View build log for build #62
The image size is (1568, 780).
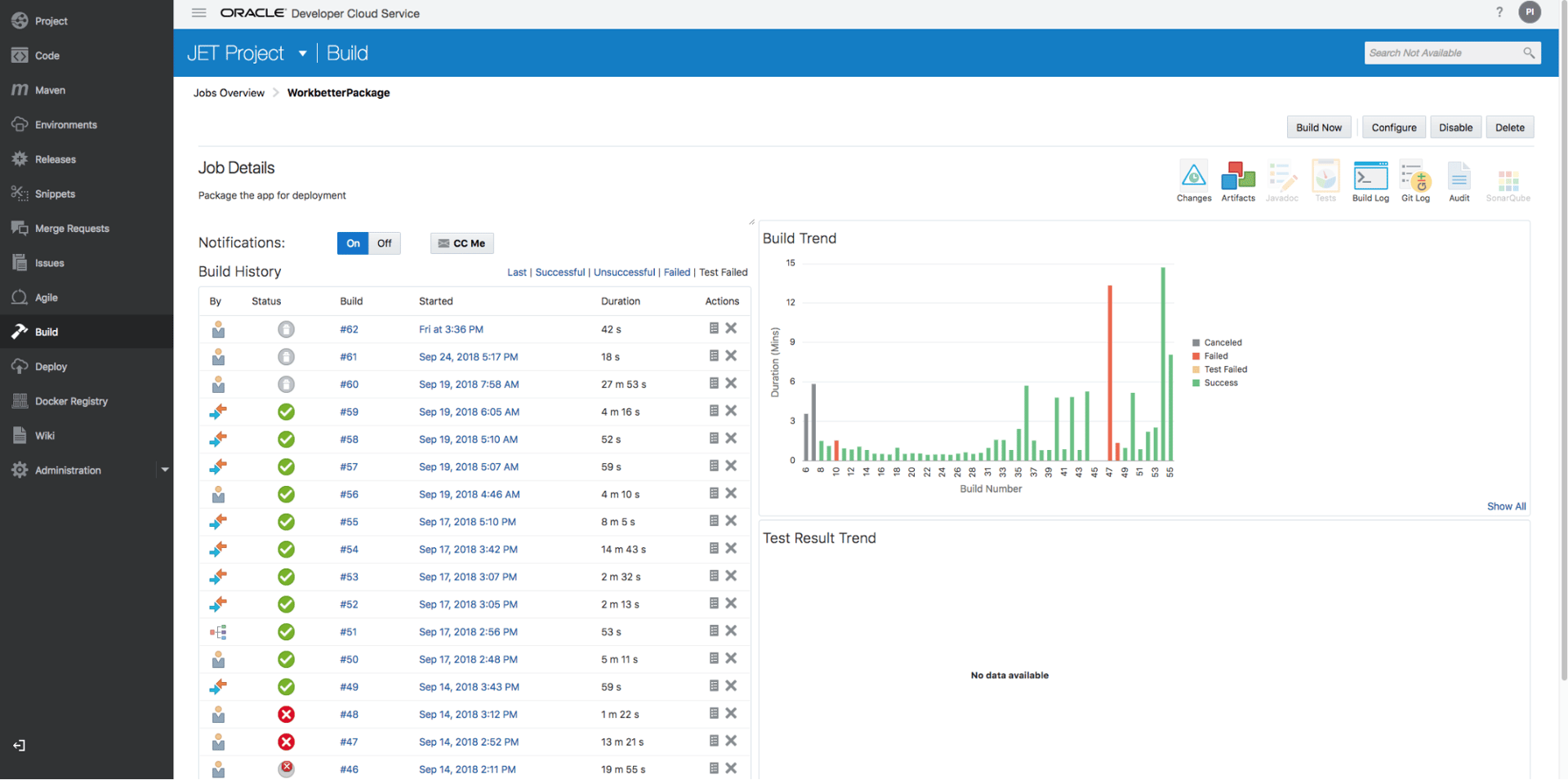click(714, 328)
